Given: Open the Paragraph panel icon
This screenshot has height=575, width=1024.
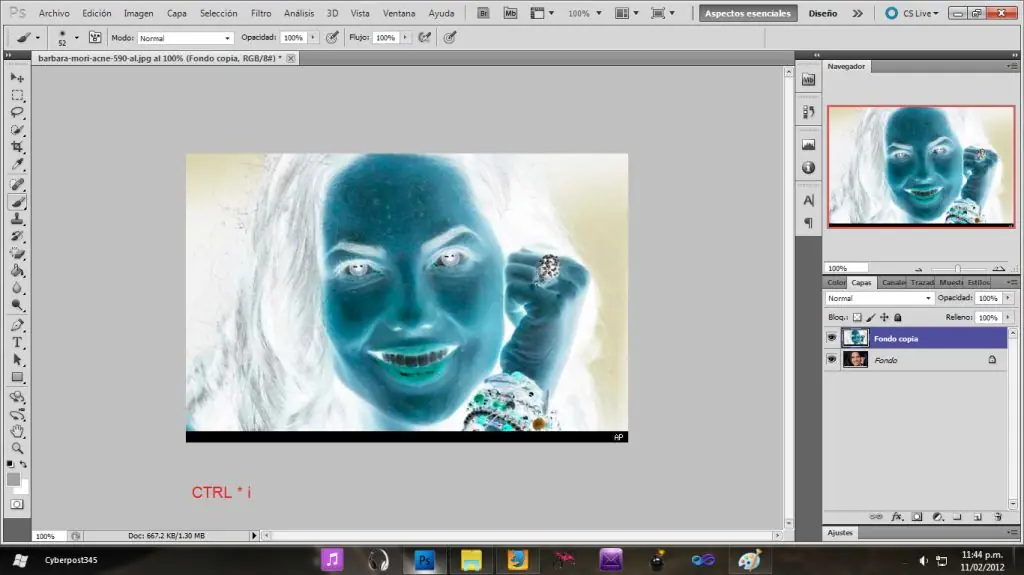Looking at the screenshot, I should 808,223.
